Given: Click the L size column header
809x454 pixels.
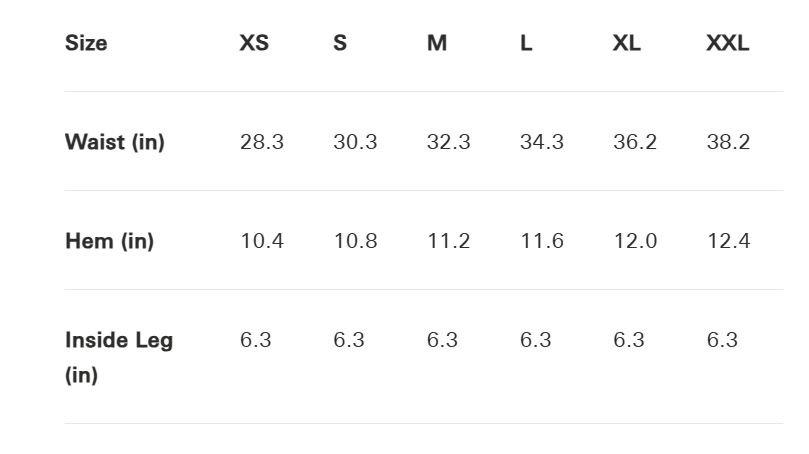Looking at the screenshot, I should [526, 43].
